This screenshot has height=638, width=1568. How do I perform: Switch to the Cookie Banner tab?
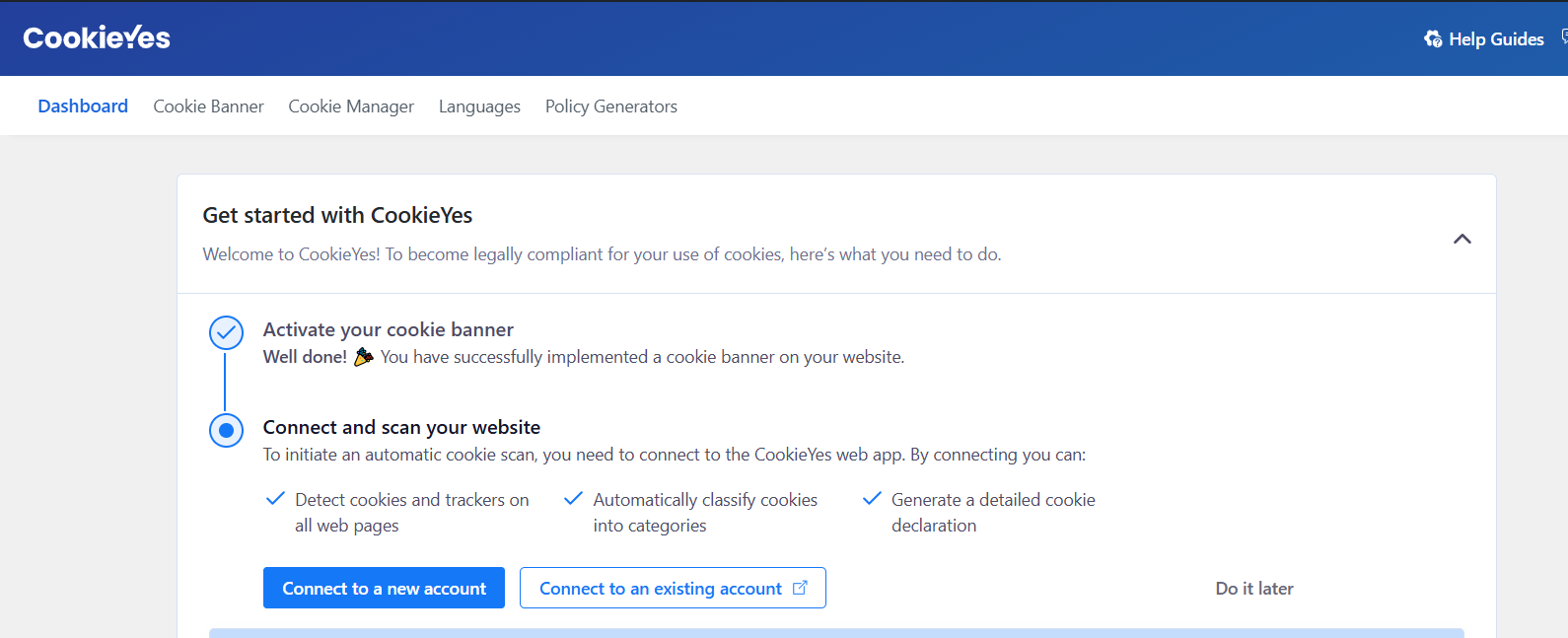pos(208,106)
